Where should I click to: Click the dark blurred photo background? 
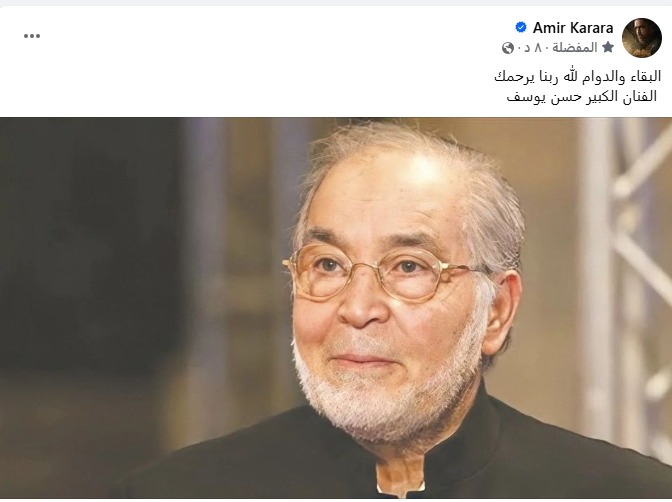pos(86,257)
